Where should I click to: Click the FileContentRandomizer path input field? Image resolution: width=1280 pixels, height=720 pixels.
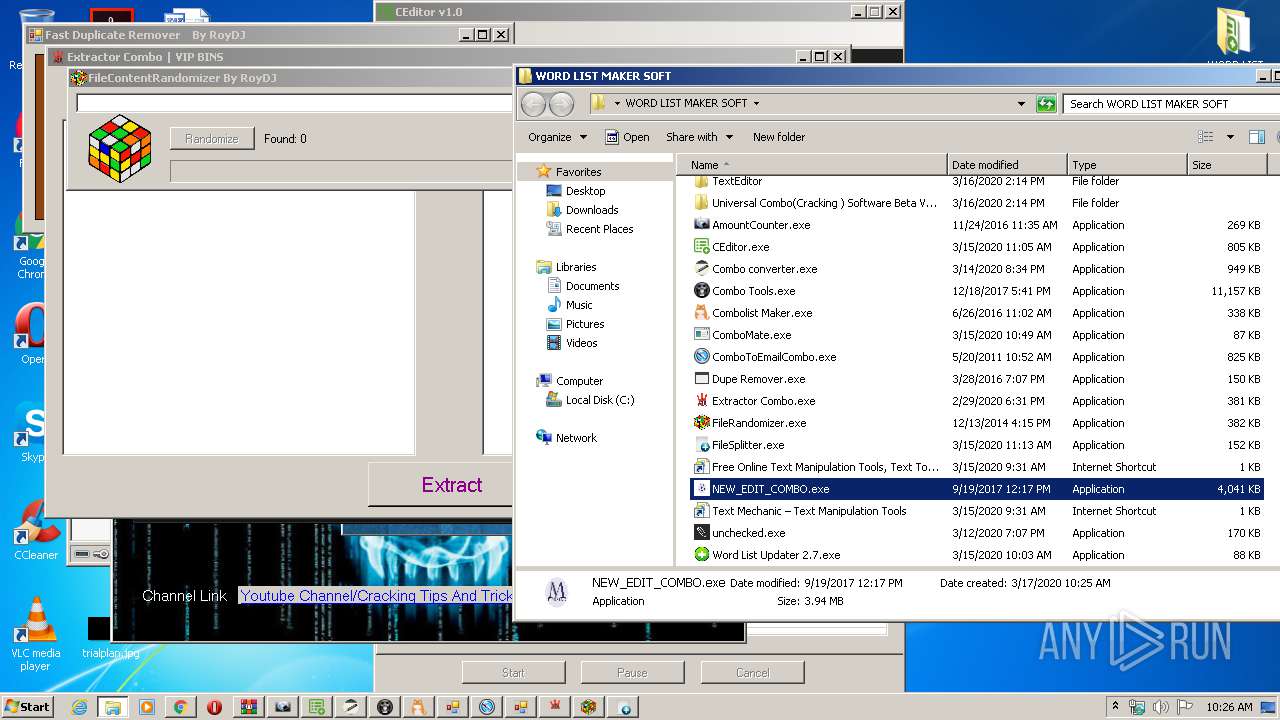coord(295,103)
